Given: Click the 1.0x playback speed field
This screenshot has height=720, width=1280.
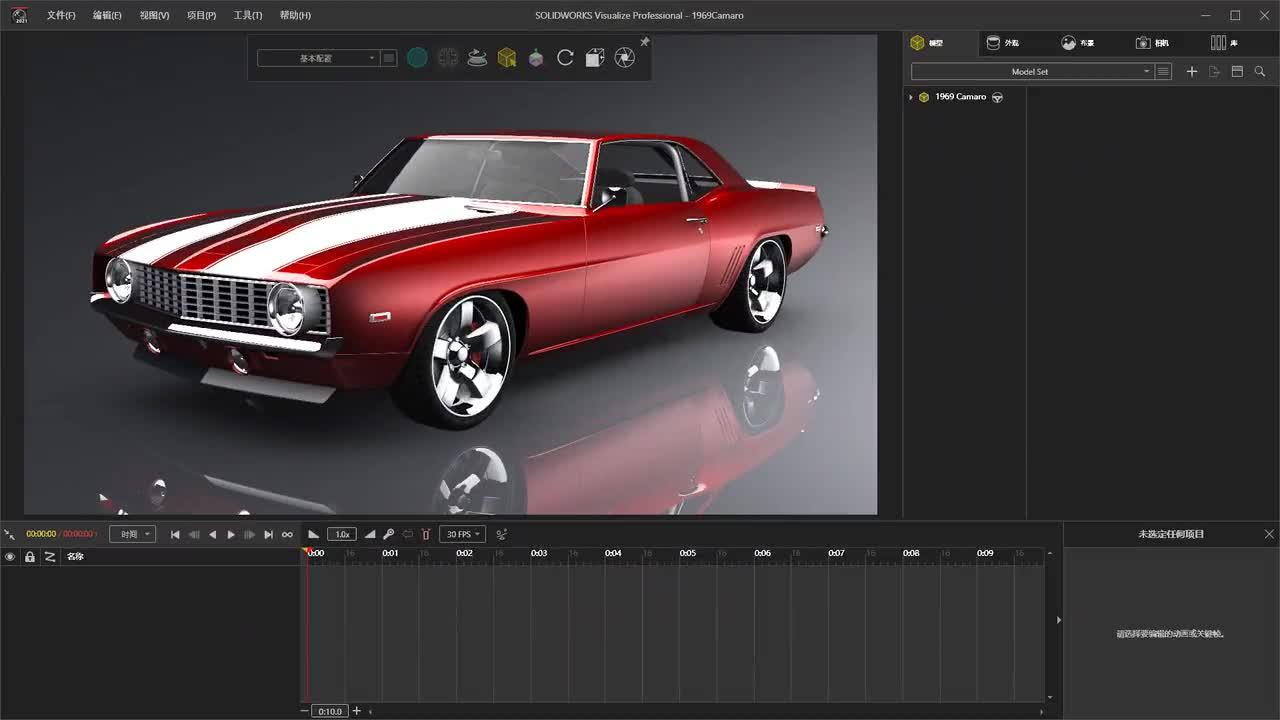Looking at the screenshot, I should 342,533.
